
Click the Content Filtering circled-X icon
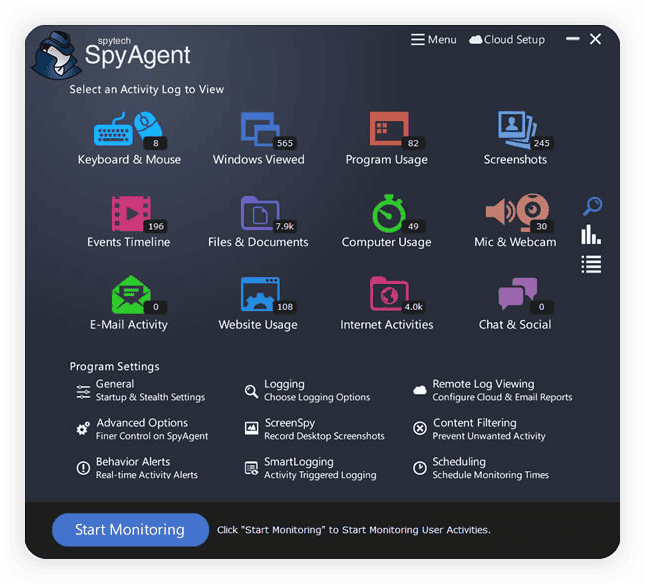pyautogui.click(x=420, y=428)
